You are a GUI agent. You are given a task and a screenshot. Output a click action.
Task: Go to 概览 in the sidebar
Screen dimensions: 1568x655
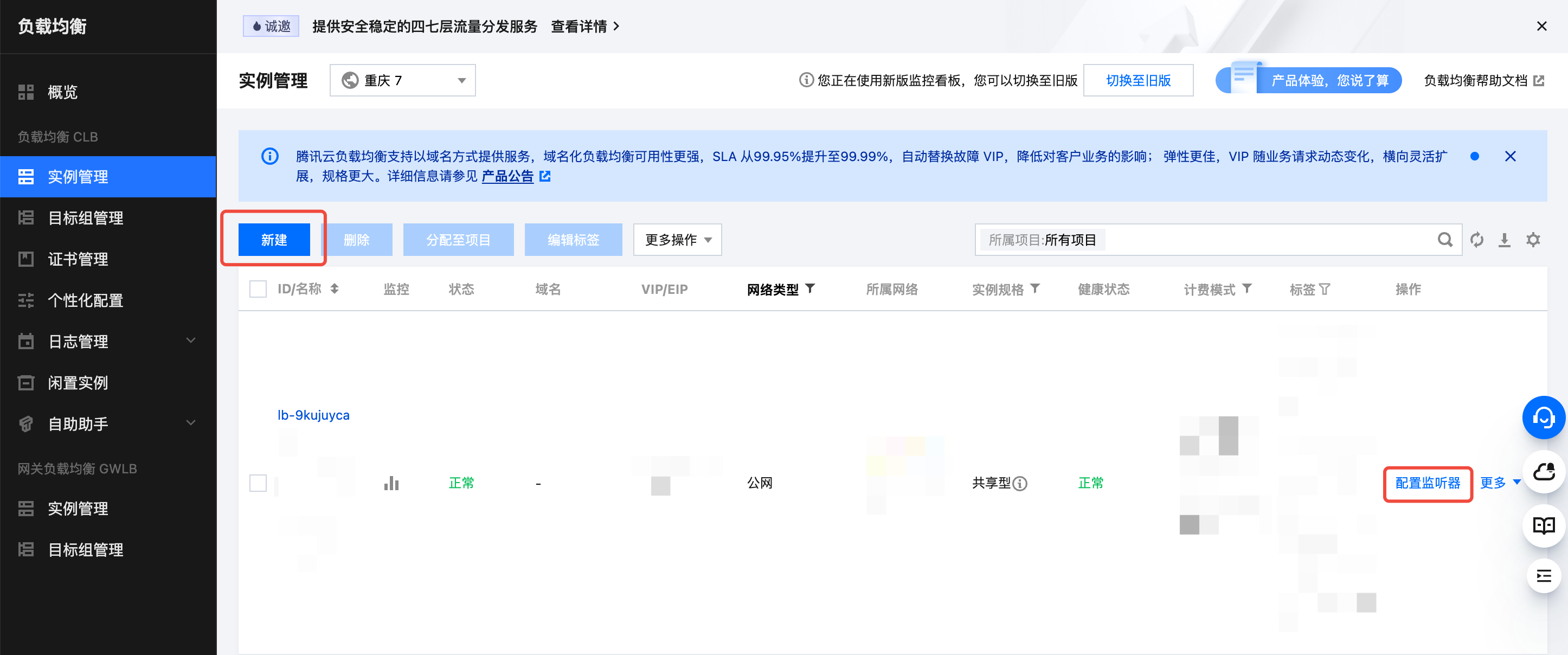[x=63, y=92]
